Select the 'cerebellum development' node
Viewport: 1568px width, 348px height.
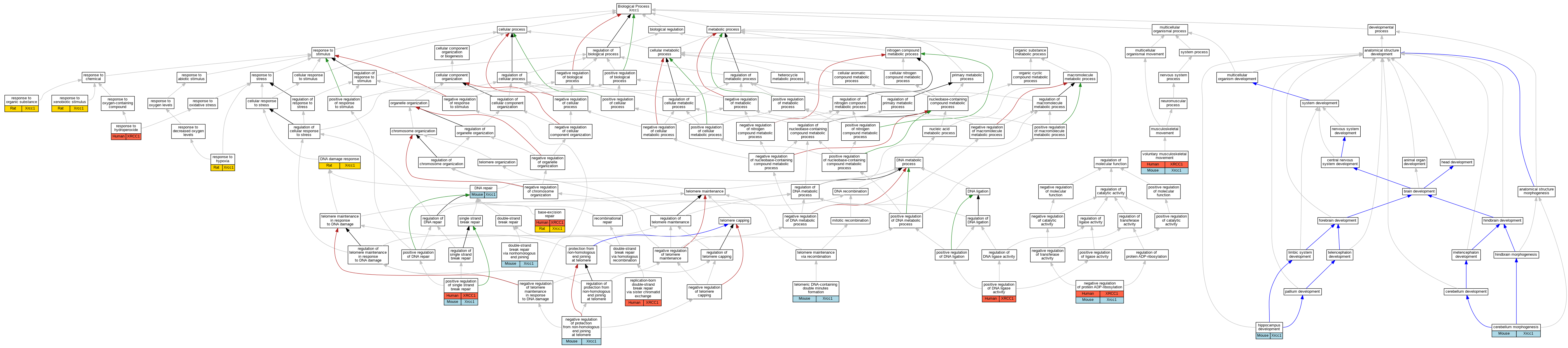(x=1466, y=292)
